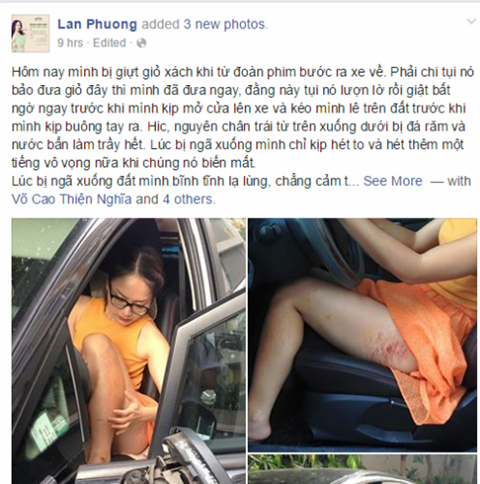Expand post text with See More

coord(393,181)
